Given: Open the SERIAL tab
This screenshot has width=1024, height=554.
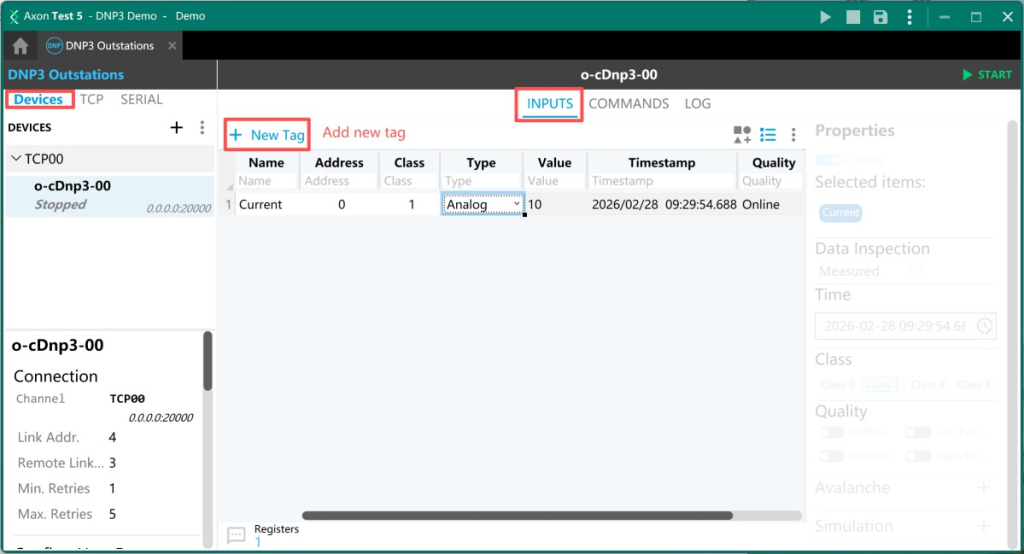Looking at the screenshot, I should (x=141, y=99).
